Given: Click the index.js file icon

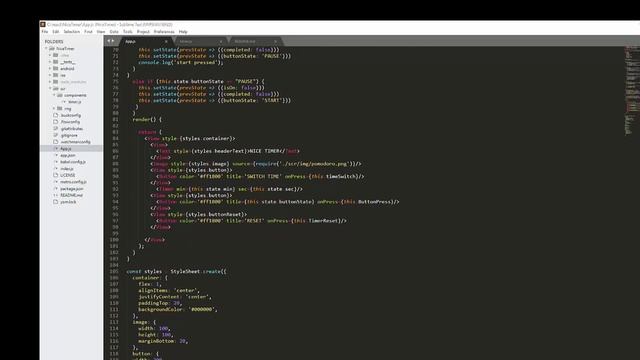Looking at the screenshot, I should [x=56, y=169].
